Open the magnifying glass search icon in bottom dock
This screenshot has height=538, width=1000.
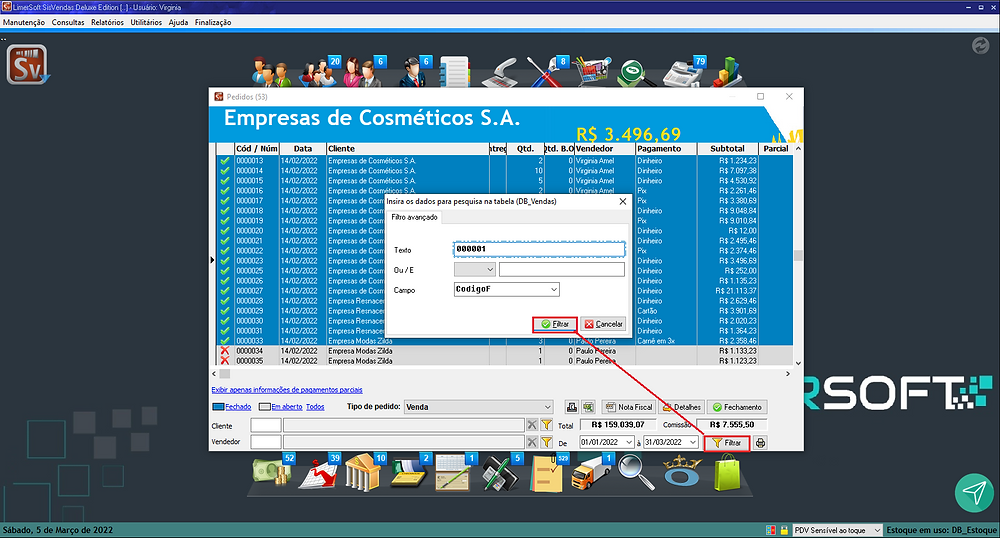(x=636, y=472)
